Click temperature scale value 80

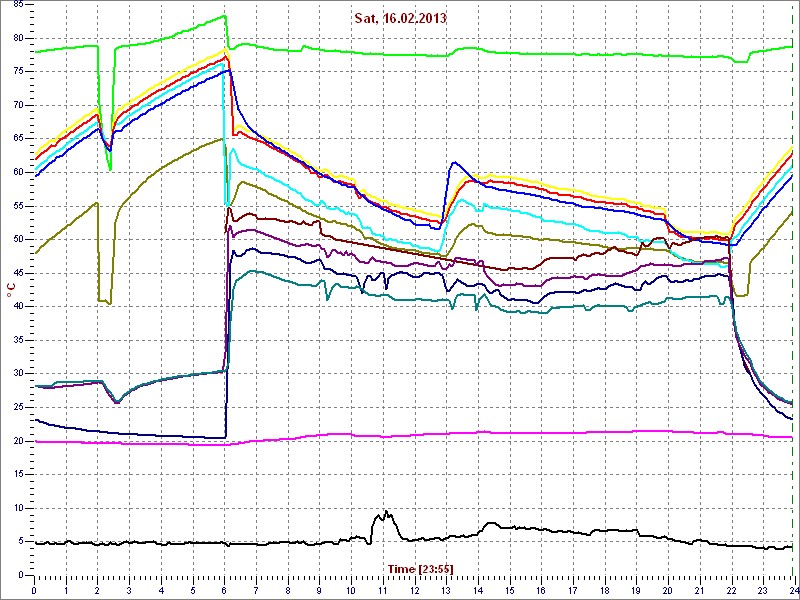(18, 38)
